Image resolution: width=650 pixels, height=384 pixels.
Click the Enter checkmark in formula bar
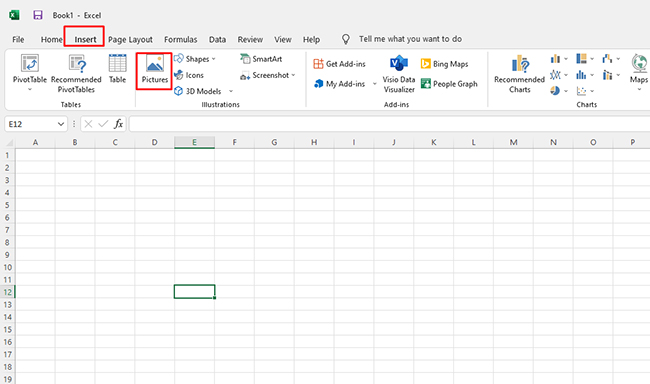(103, 124)
